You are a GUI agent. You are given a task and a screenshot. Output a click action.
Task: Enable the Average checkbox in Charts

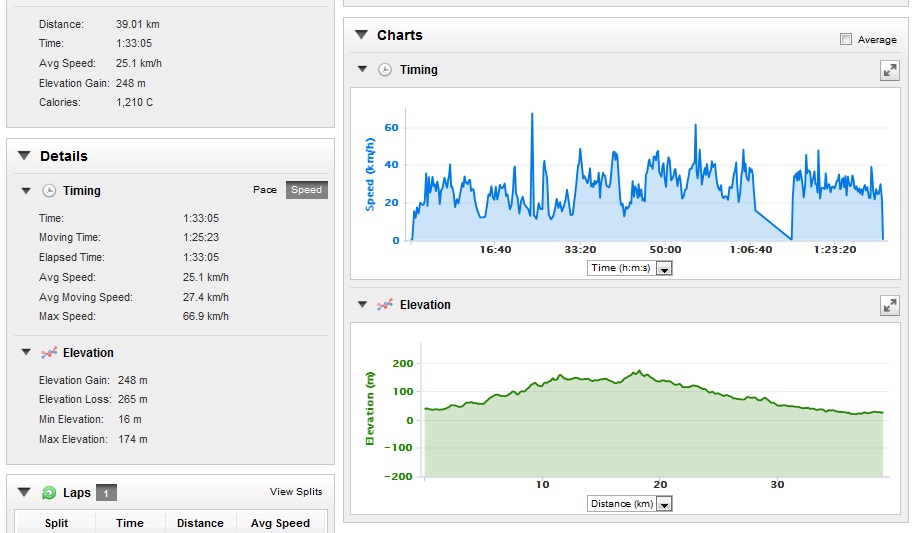[x=846, y=39]
